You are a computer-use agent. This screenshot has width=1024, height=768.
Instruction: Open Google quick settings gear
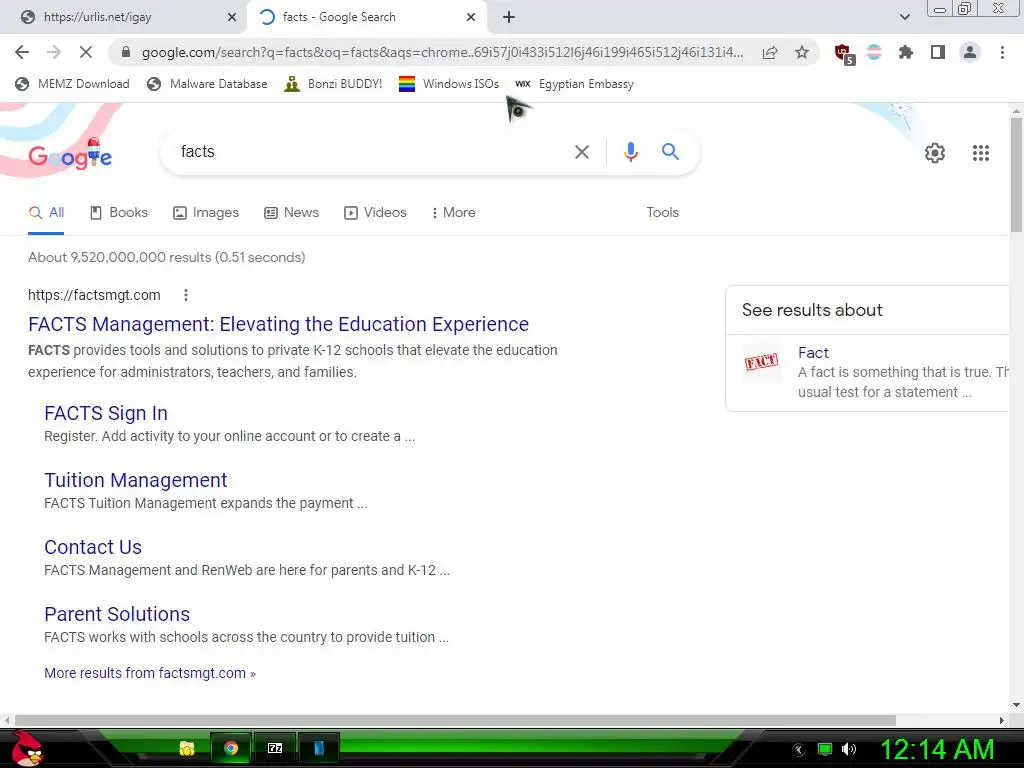click(935, 153)
